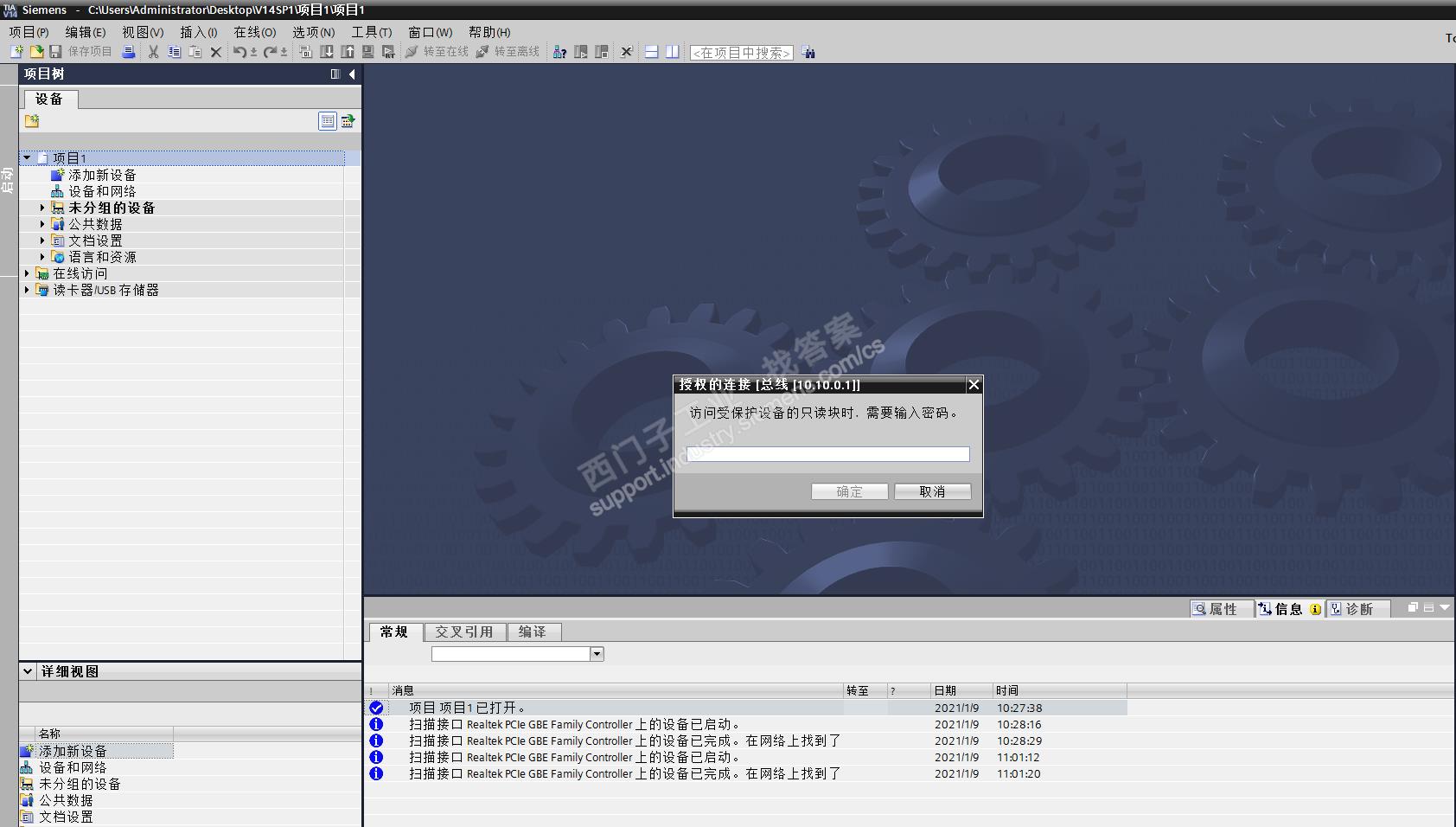
Task: Collapse the 项目树 panel with arrow
Action: pos(352,74)
